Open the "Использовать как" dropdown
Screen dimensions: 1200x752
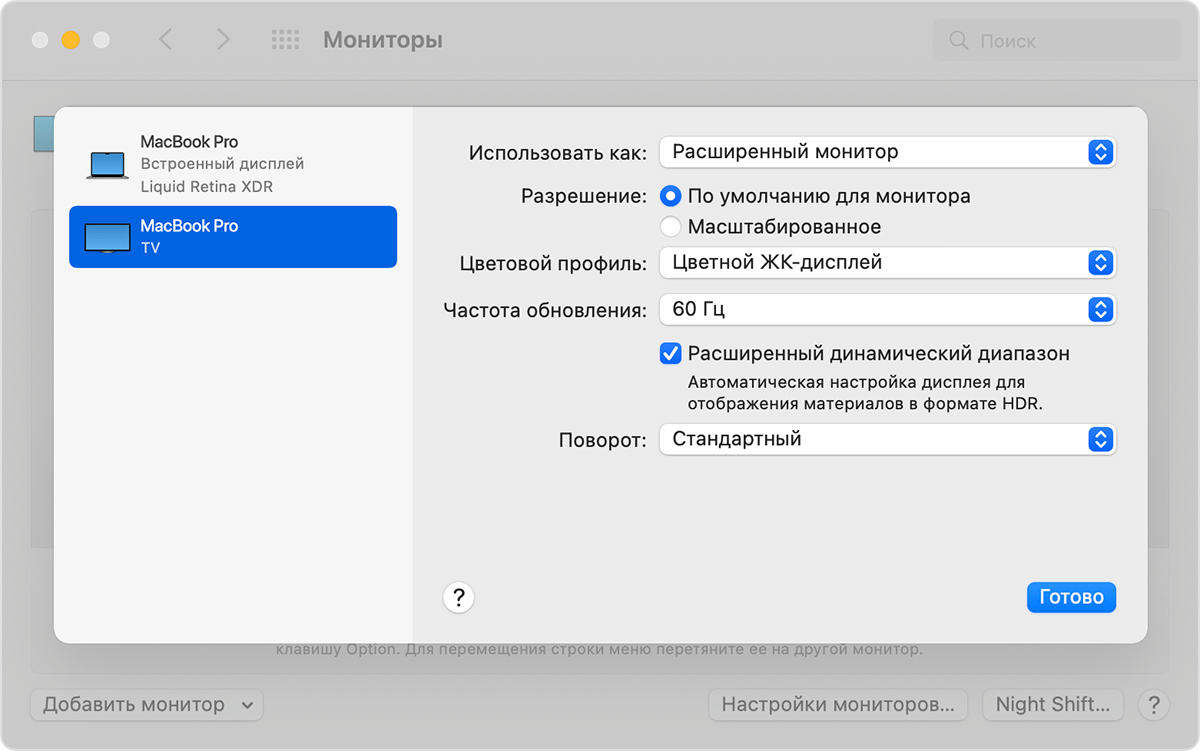pyautogui.click(x=887, y=152)
